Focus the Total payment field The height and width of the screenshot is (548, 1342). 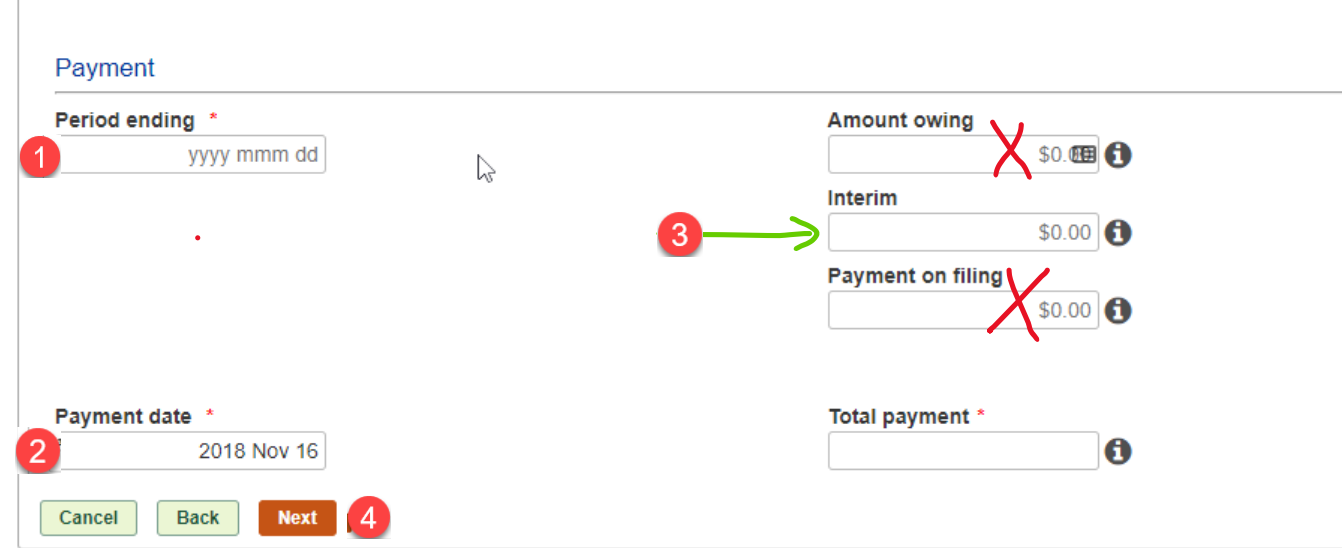[963, 451]
